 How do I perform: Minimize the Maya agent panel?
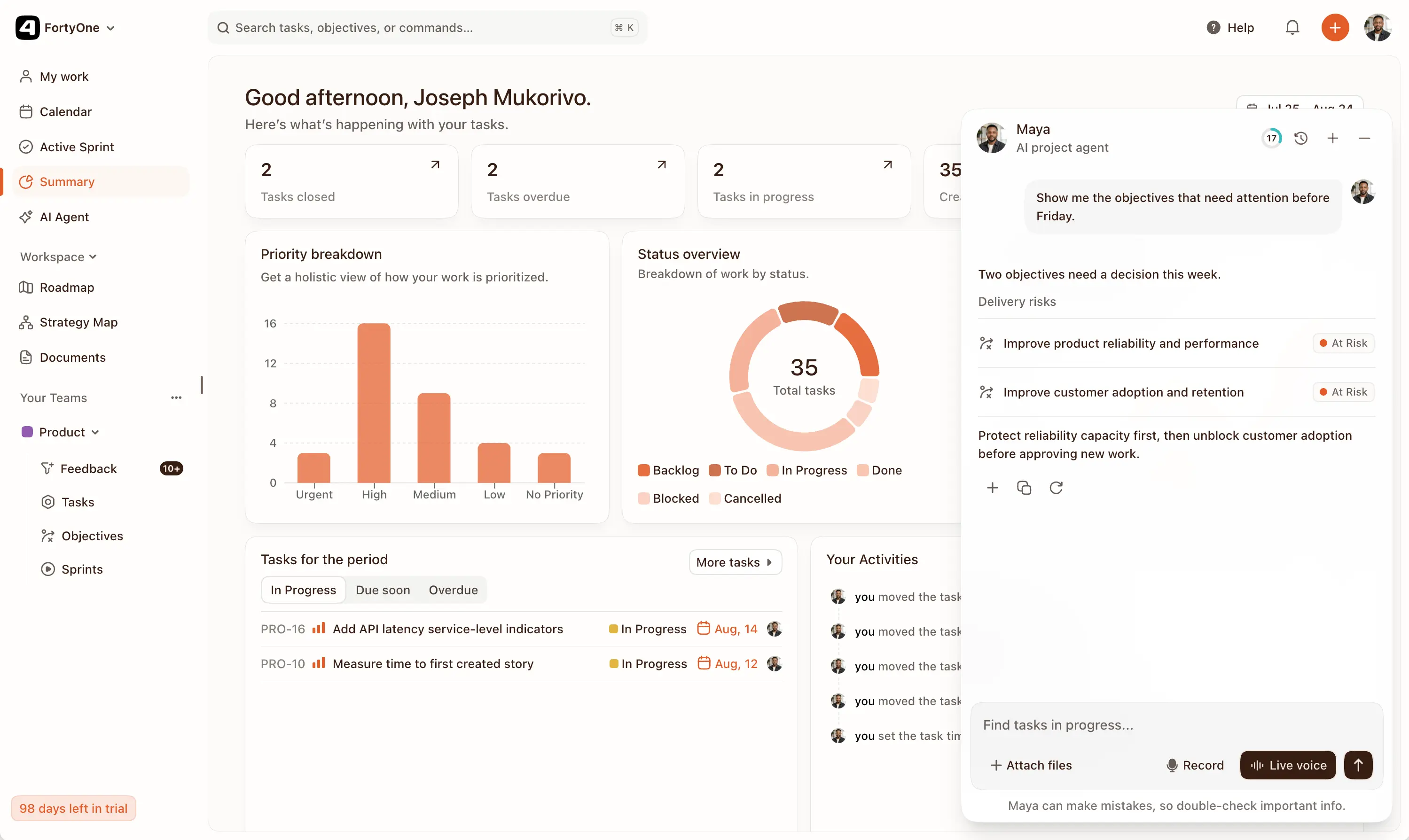(1364, 138)
